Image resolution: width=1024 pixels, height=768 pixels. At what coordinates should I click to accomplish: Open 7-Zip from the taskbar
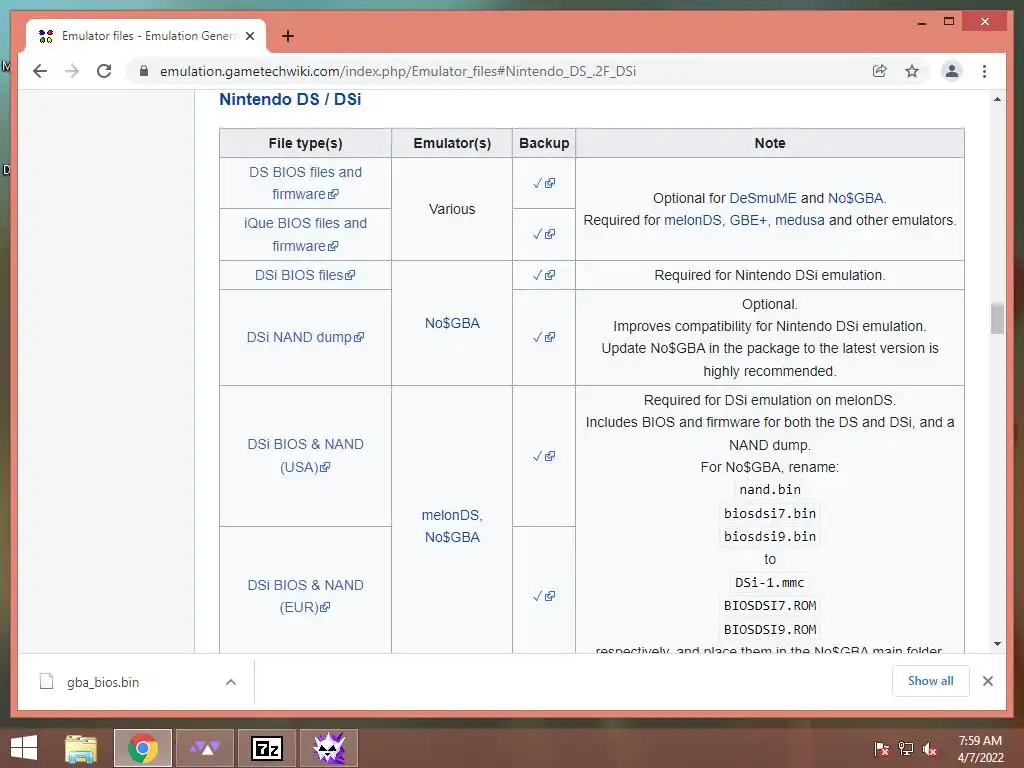pyautogui.click(x=267, y=748)
